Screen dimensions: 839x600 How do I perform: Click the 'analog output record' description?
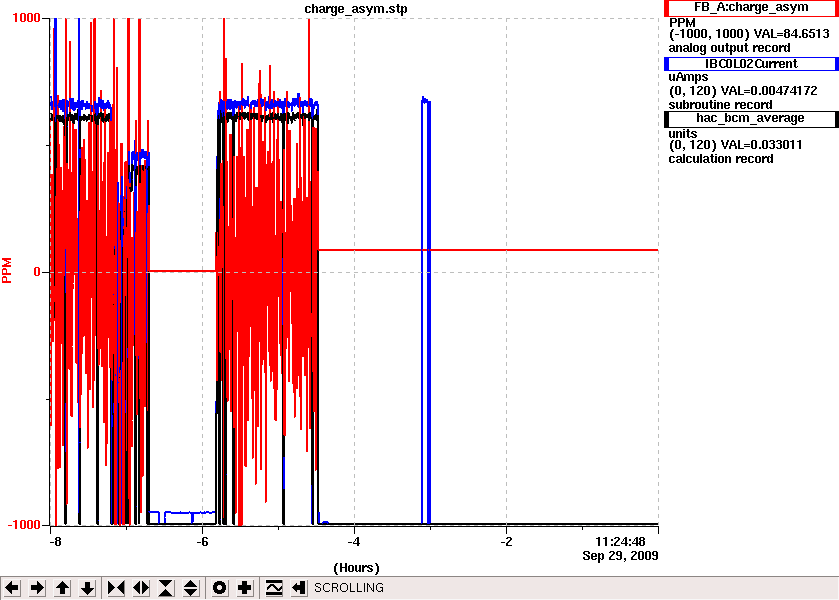[729, 48]
